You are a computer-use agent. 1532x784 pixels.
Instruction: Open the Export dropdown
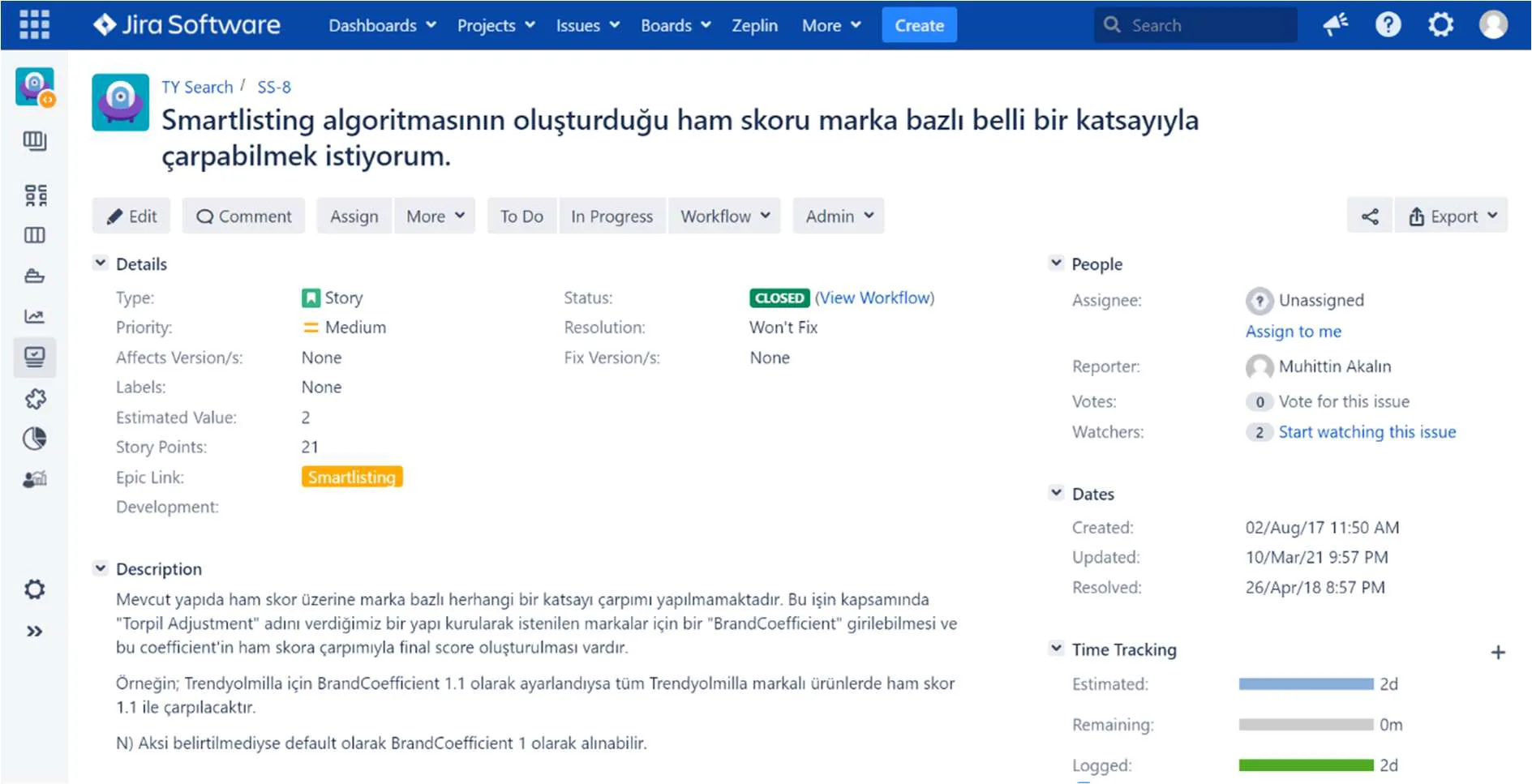pyautogui.click(x=1452, y=216)
